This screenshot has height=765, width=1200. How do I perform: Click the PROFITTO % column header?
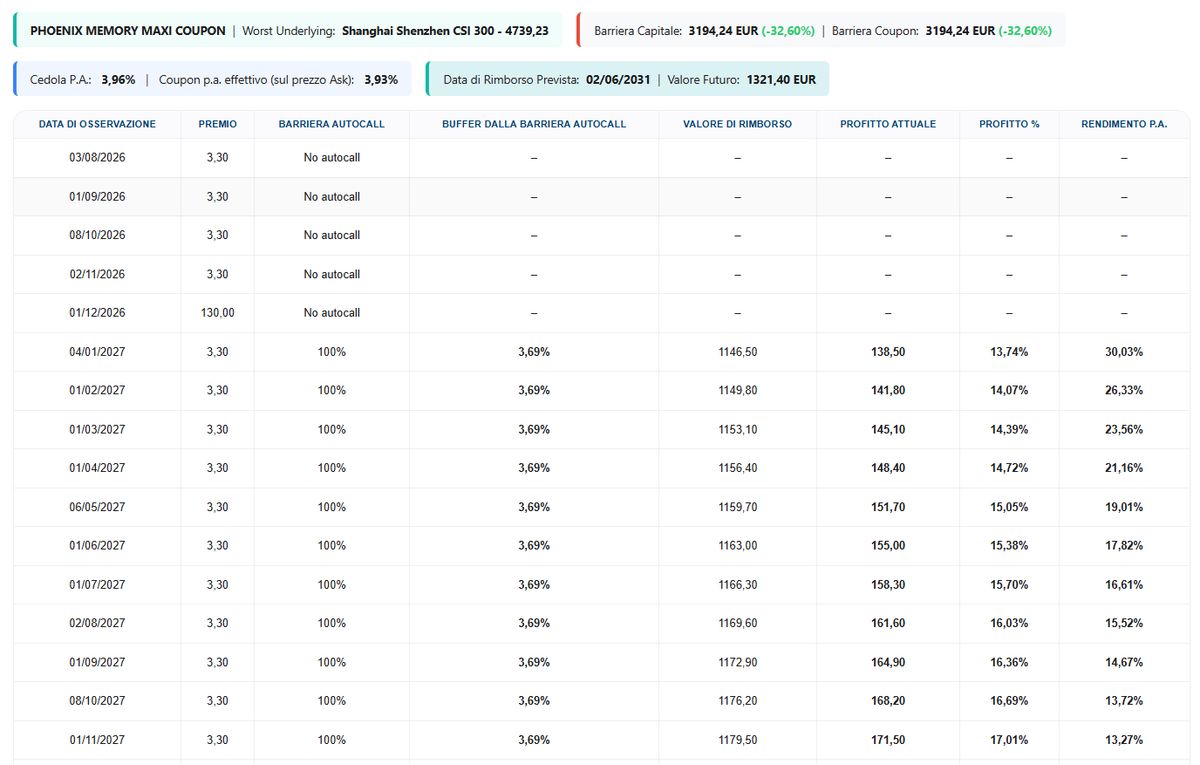point(1009,124)
